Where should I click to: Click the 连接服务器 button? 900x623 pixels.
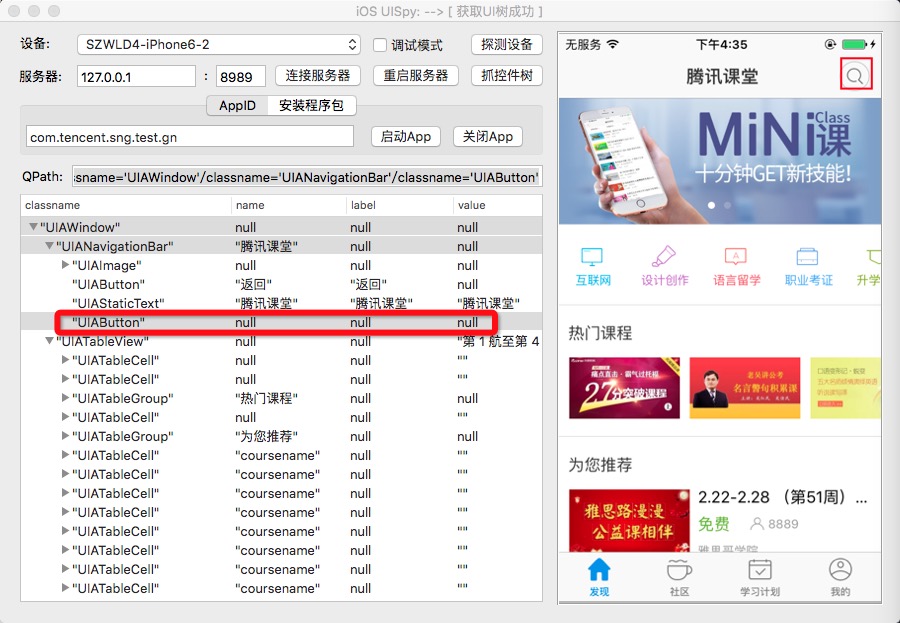point(318,76)
